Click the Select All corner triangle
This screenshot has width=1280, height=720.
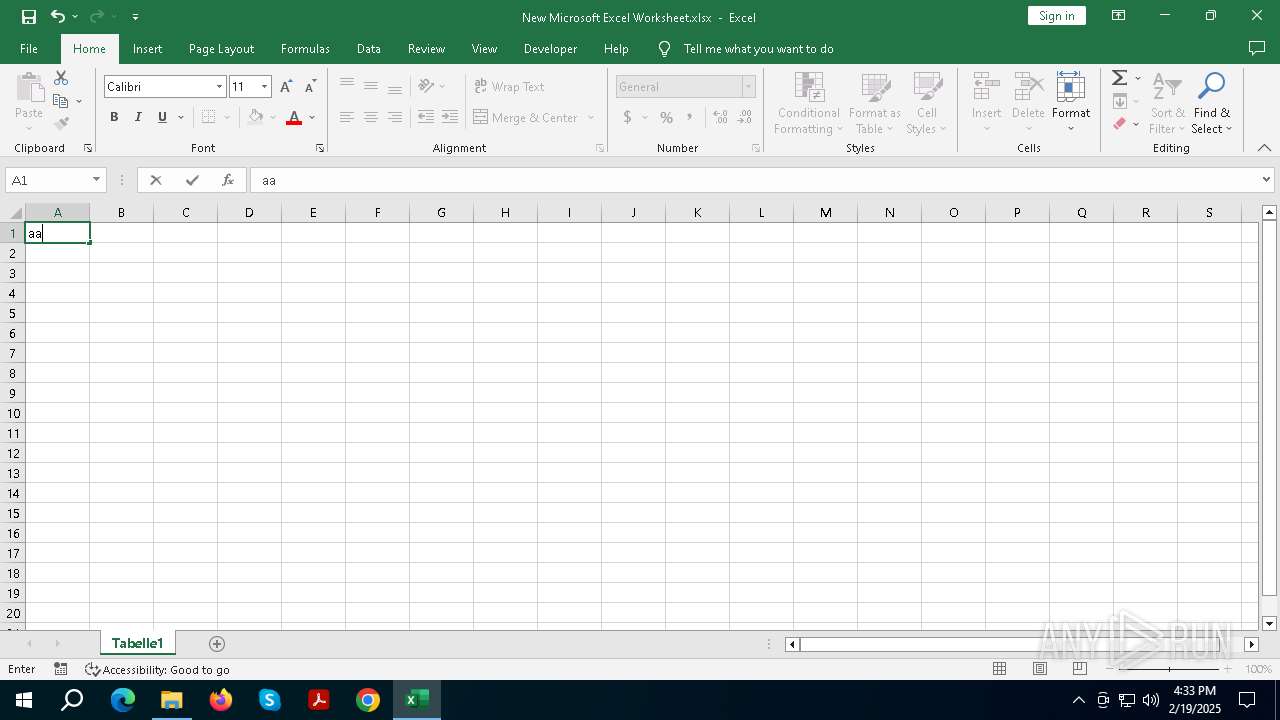pyautogui.click(x=15, y=212)
